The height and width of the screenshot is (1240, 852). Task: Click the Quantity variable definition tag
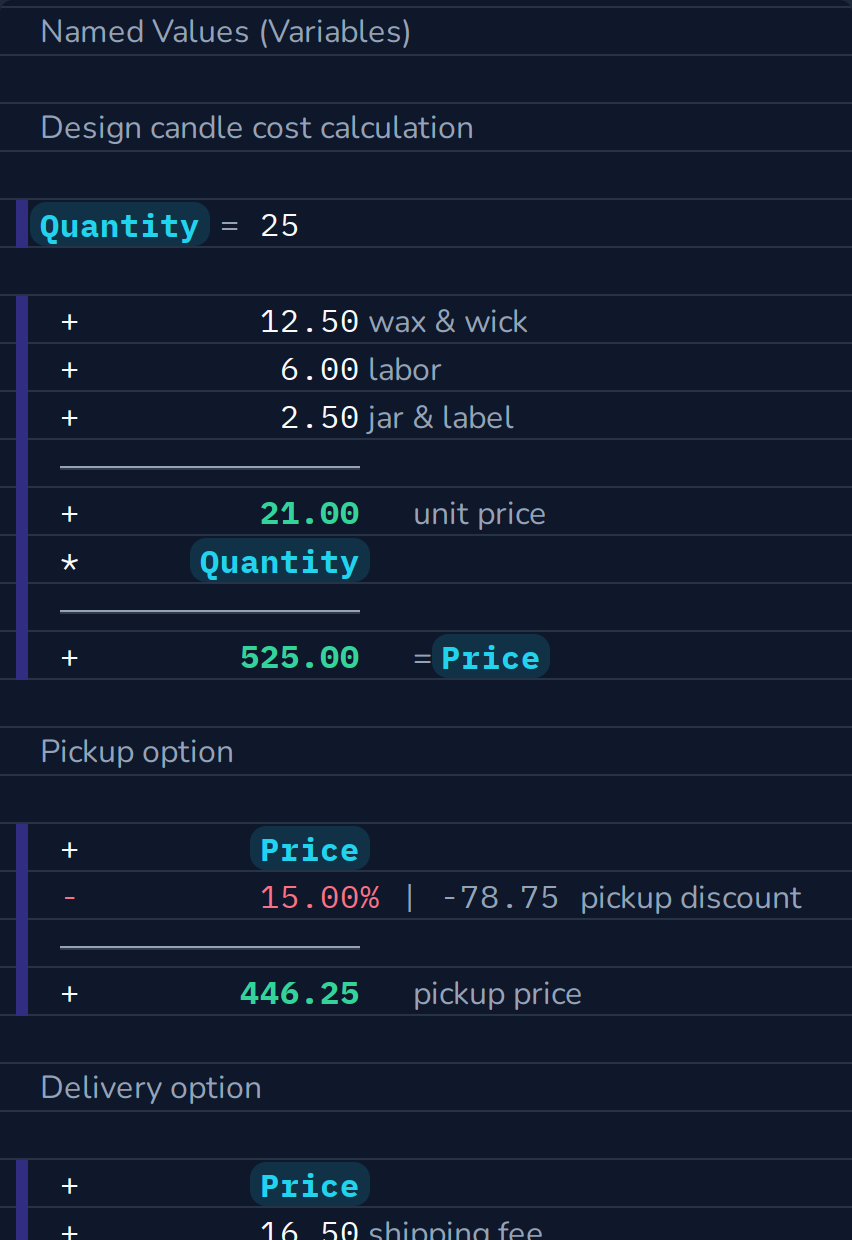coord(120,226)
